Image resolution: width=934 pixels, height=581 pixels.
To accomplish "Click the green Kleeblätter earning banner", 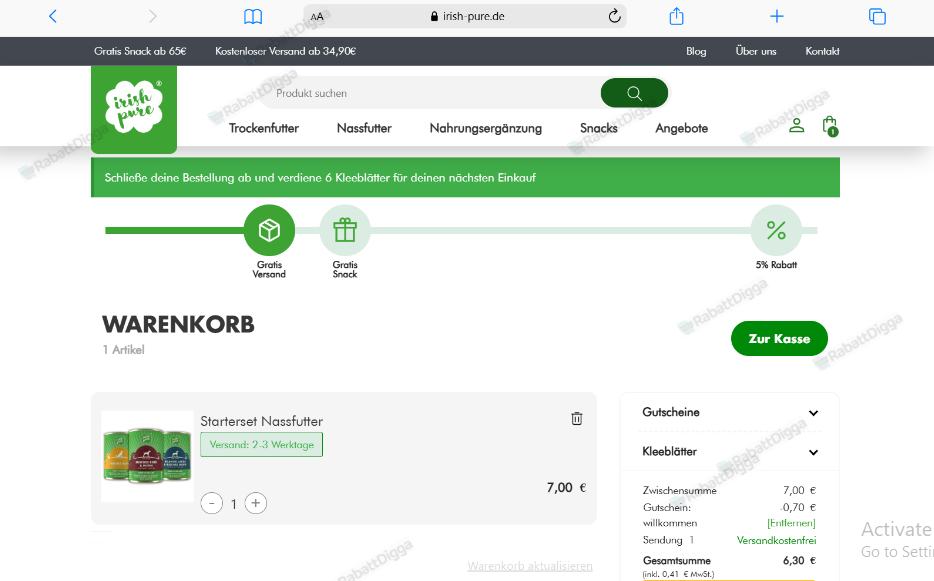I will [x=465, y=178].
